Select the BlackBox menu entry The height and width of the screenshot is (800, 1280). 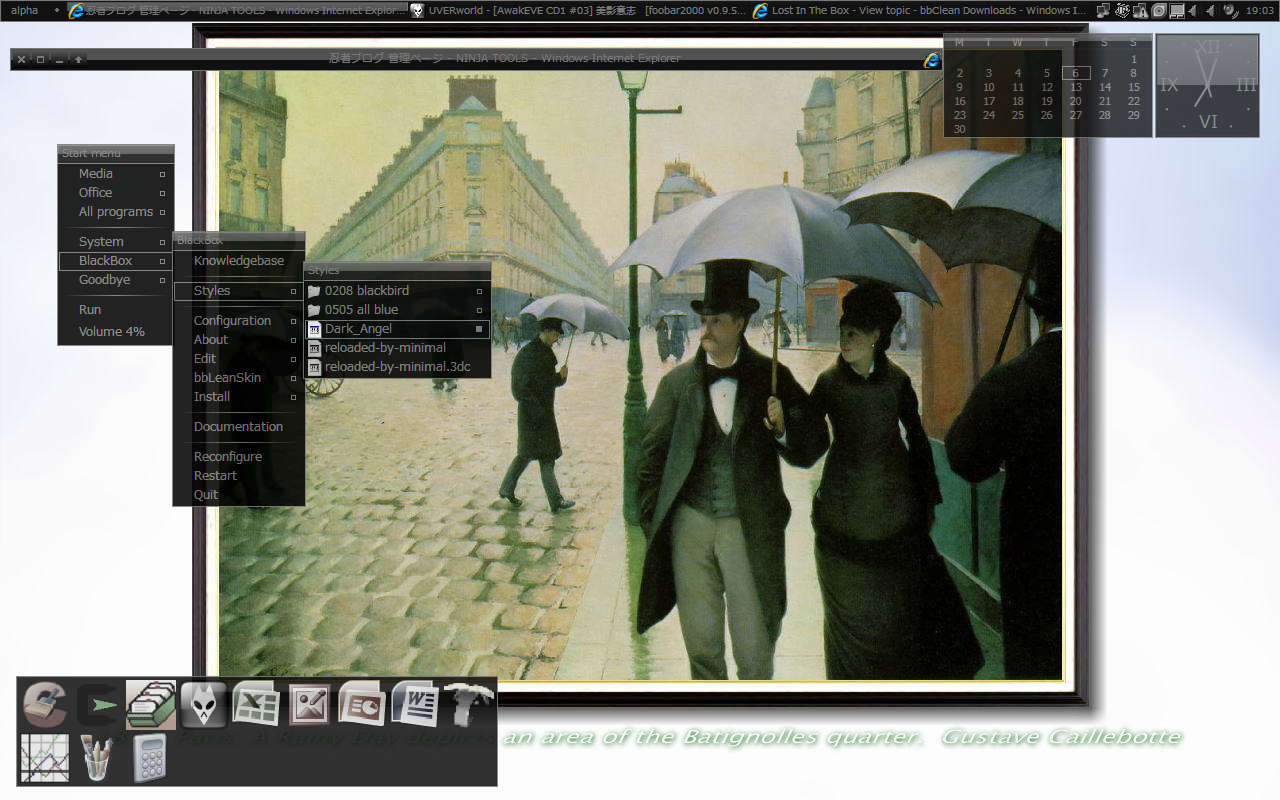point(116,261)
